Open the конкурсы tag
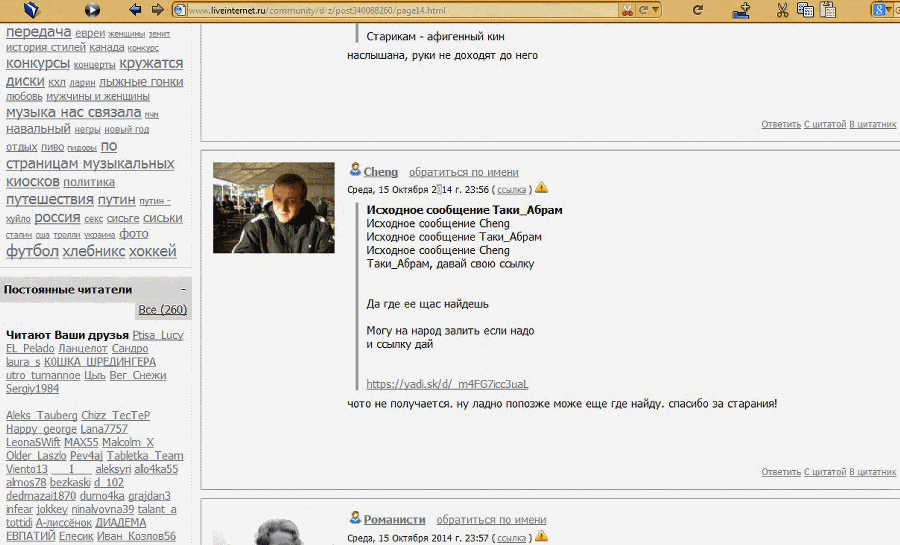 (x=38, y=63)
